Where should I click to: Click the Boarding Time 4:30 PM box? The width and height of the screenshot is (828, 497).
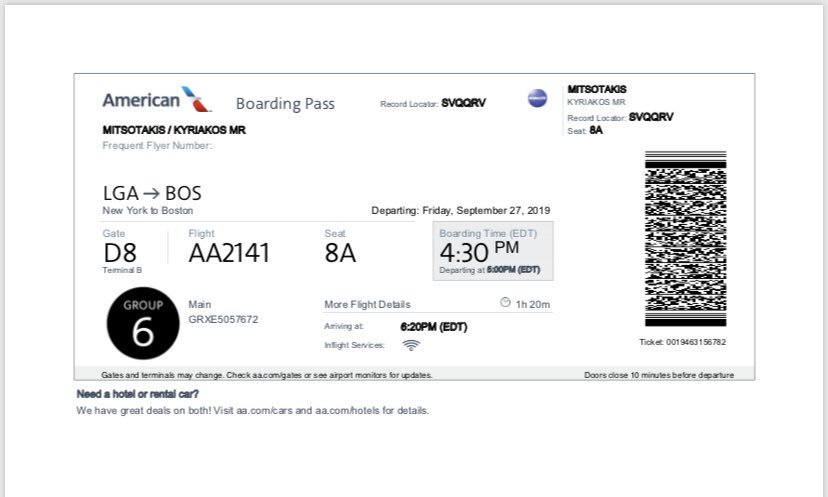click(x=495, y=250)
